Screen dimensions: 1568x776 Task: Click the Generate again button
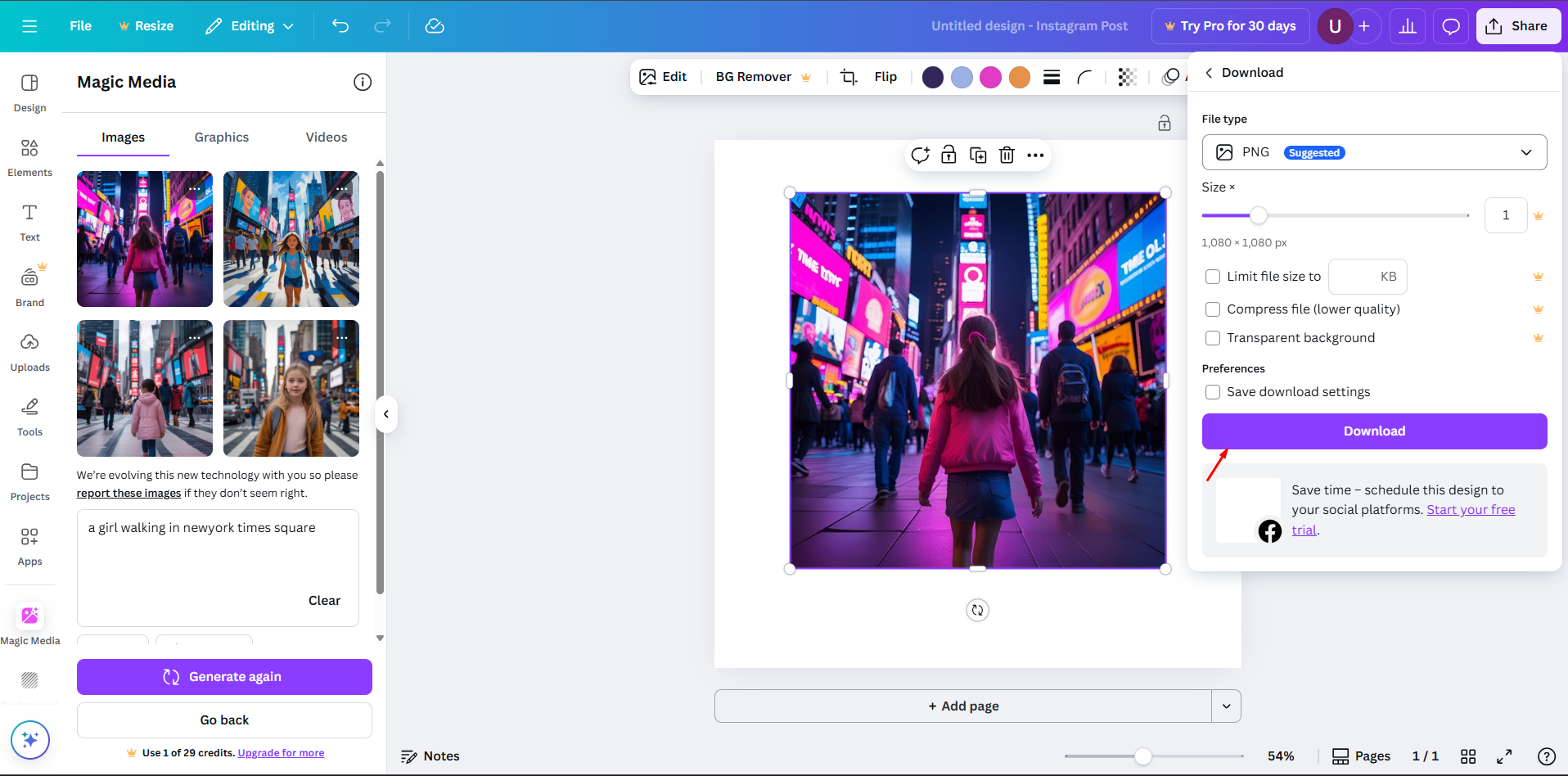(223, 676)
